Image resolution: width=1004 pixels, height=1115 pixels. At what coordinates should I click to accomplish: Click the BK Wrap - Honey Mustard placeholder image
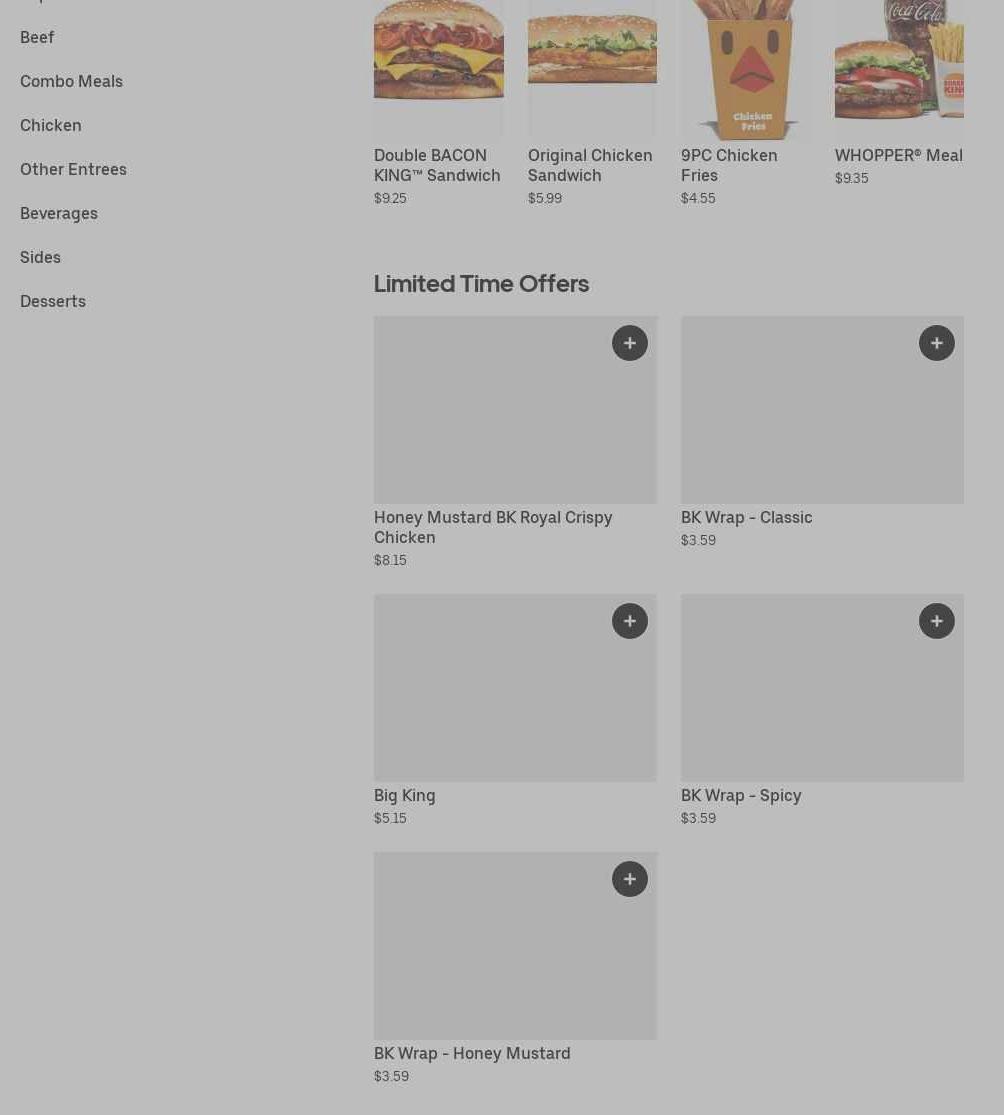pyautogui.click(x=516, y=946)
